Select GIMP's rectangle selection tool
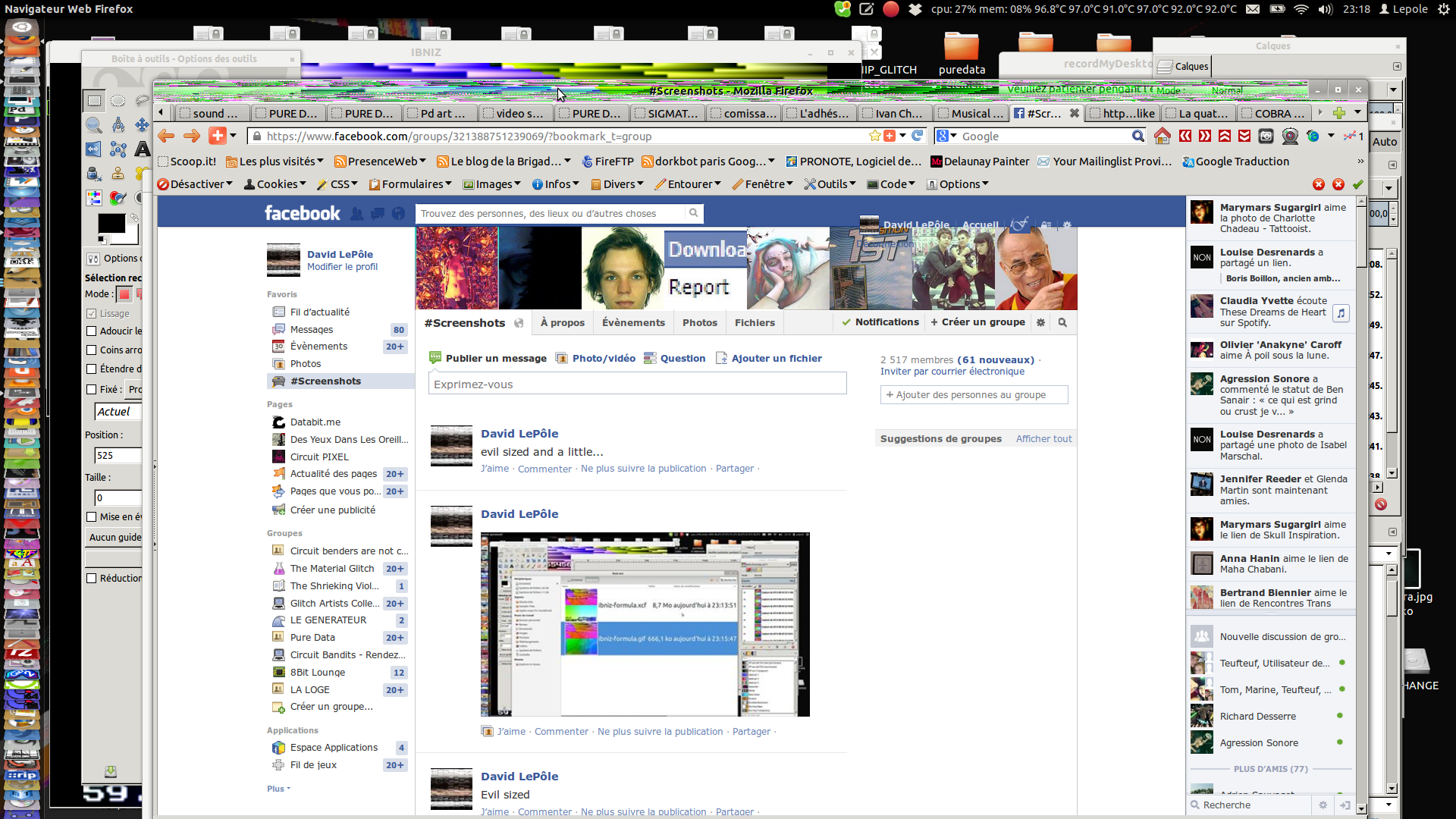This screenshot has width=1456, height=819. click(94, 101)
